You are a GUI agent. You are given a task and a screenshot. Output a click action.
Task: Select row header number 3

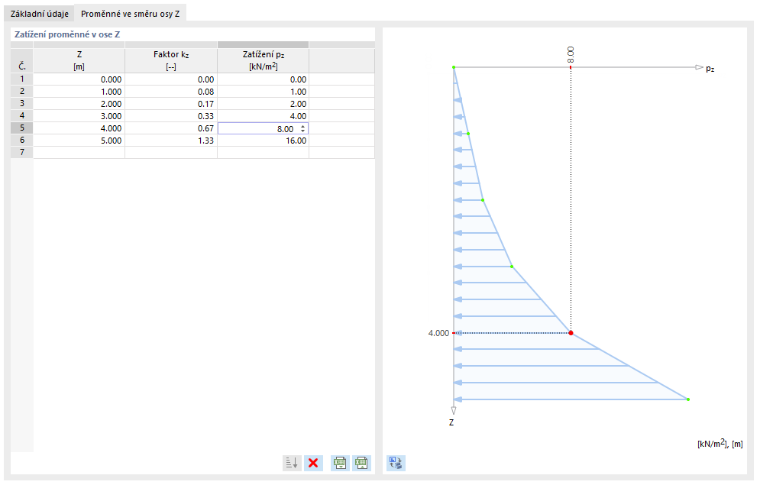point(22,103)
